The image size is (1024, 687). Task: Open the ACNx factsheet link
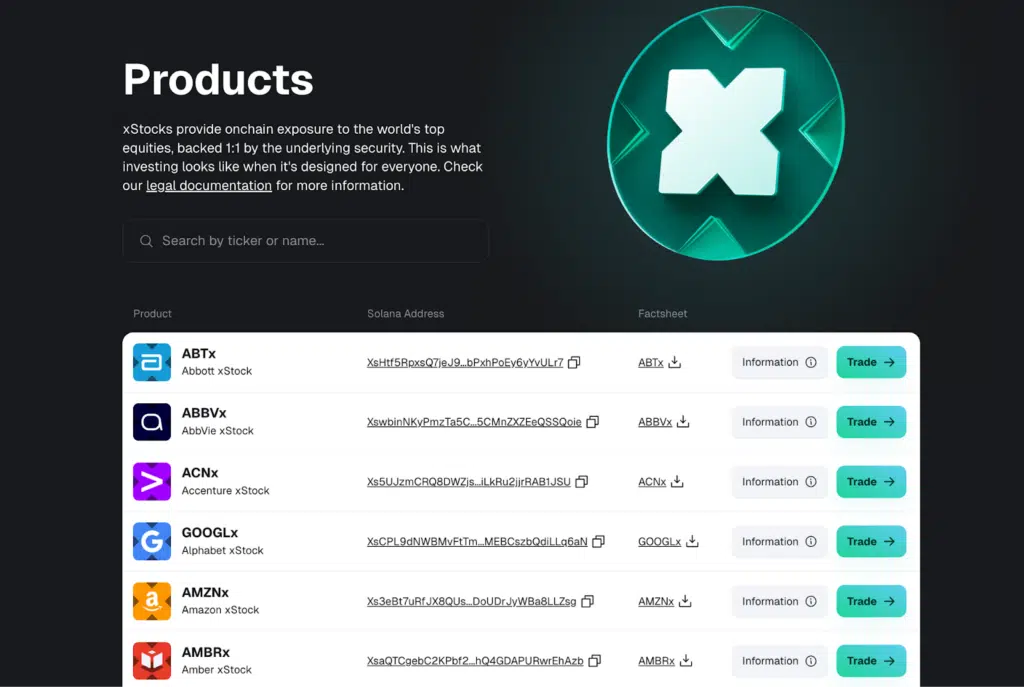click(x=652, y=482)
